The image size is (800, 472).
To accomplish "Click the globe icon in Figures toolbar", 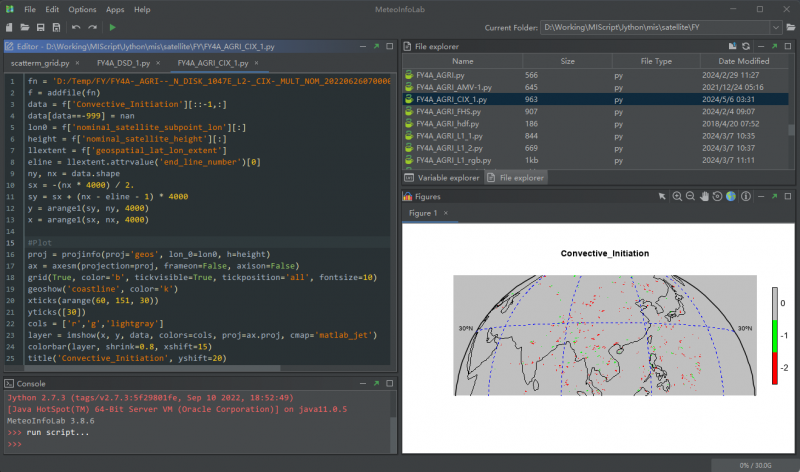I will click(x=731, y=196).
